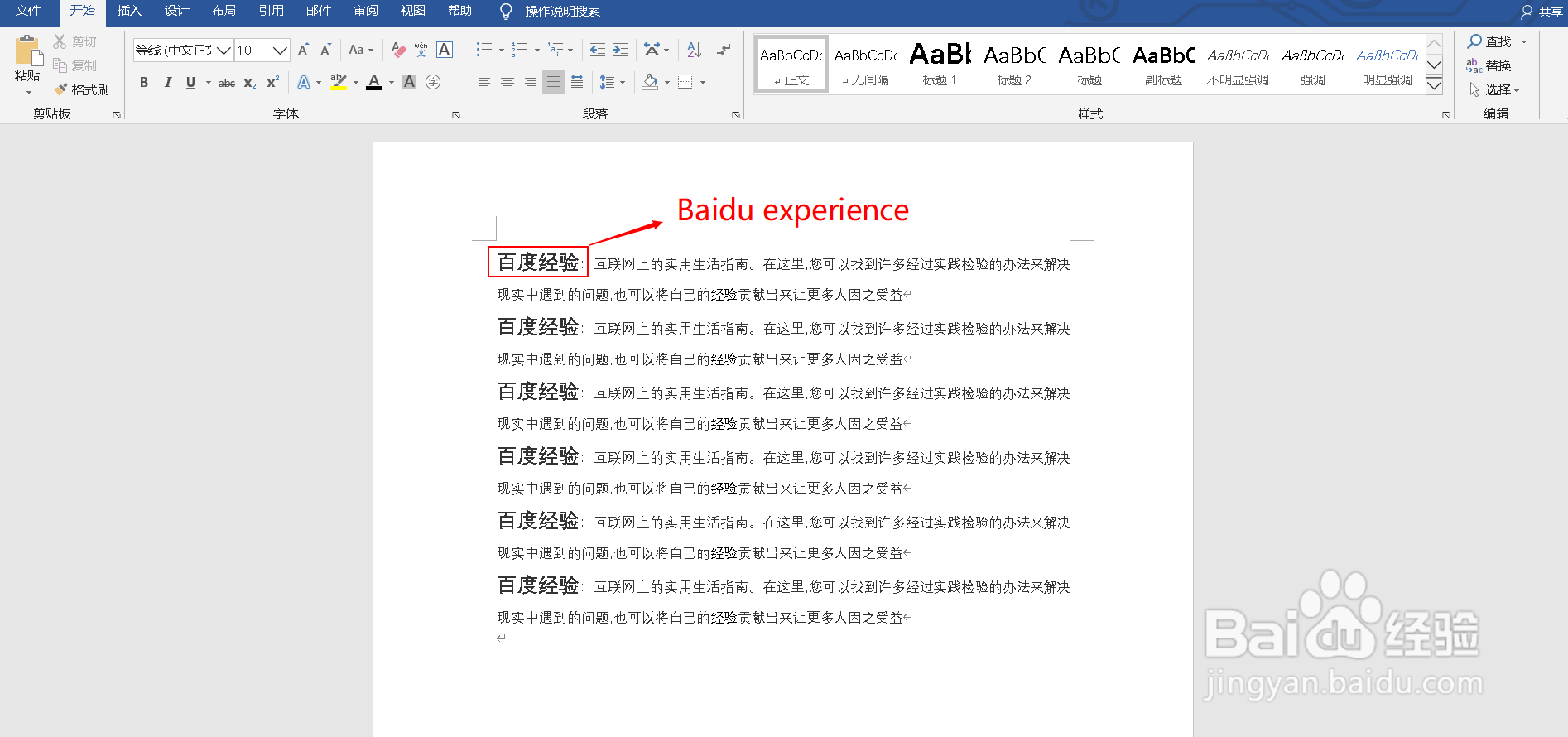Viewport: 1568px width, 737px height.
Task: Activate the Format Painter (格式刷)
Action: coord(81,89)
